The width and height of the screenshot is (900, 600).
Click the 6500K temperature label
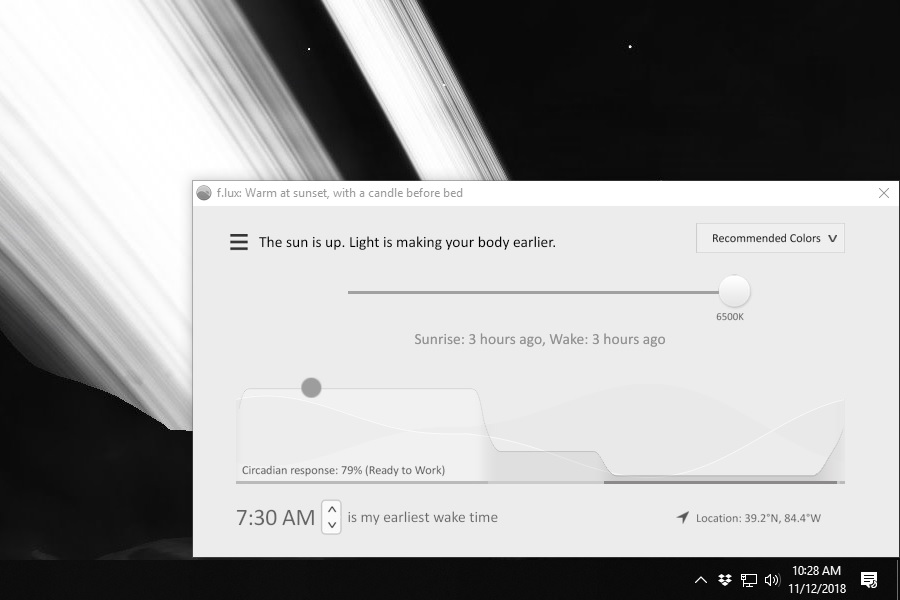[x=730, y=317]
